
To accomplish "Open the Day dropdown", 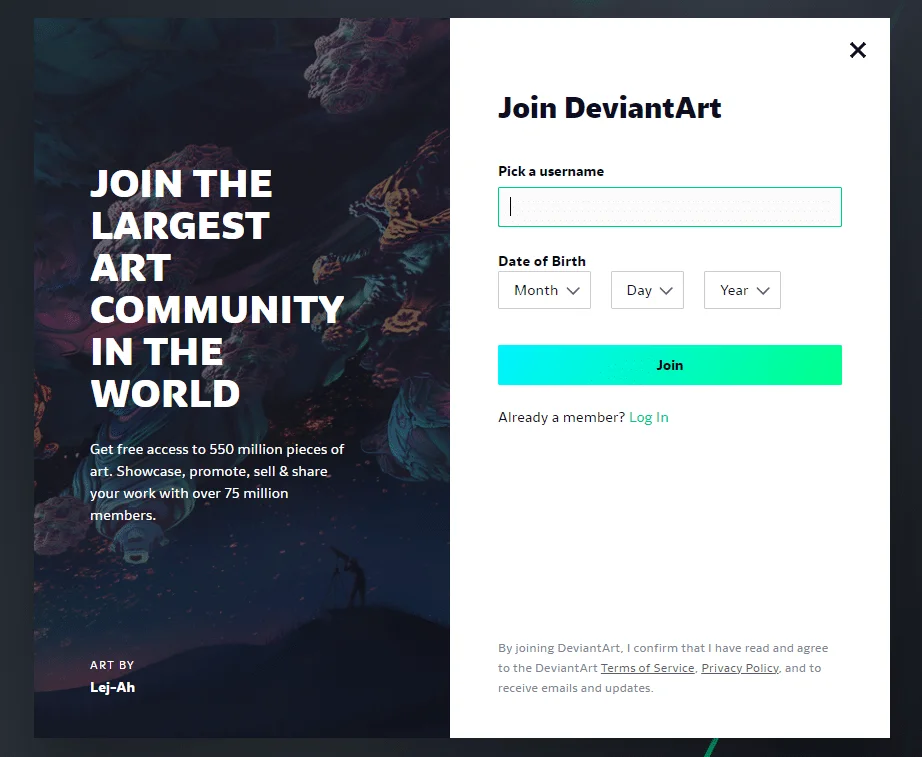I will point(647,290).
